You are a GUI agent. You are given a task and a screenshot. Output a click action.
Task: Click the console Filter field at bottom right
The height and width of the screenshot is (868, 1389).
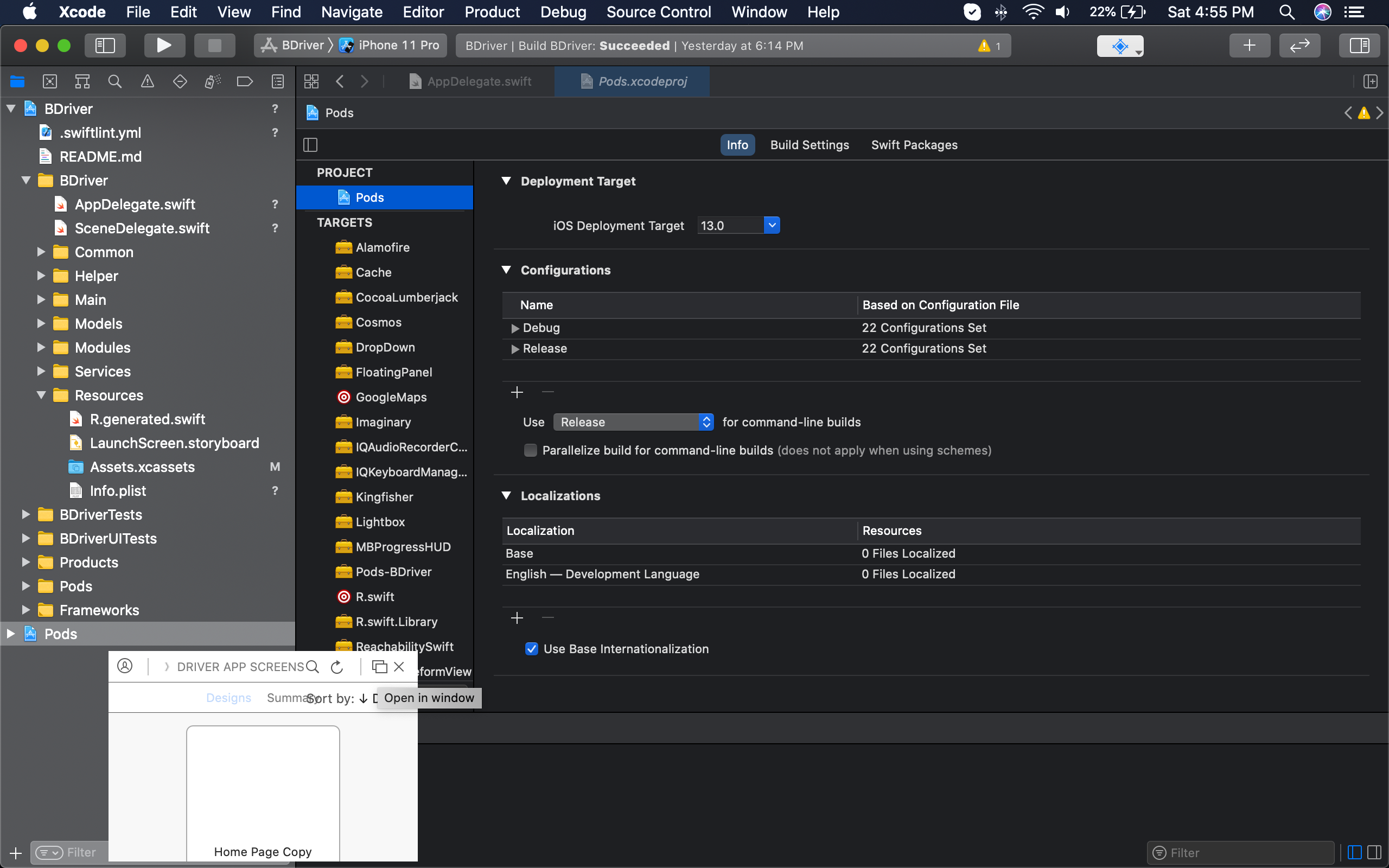tap(1241, 852)
